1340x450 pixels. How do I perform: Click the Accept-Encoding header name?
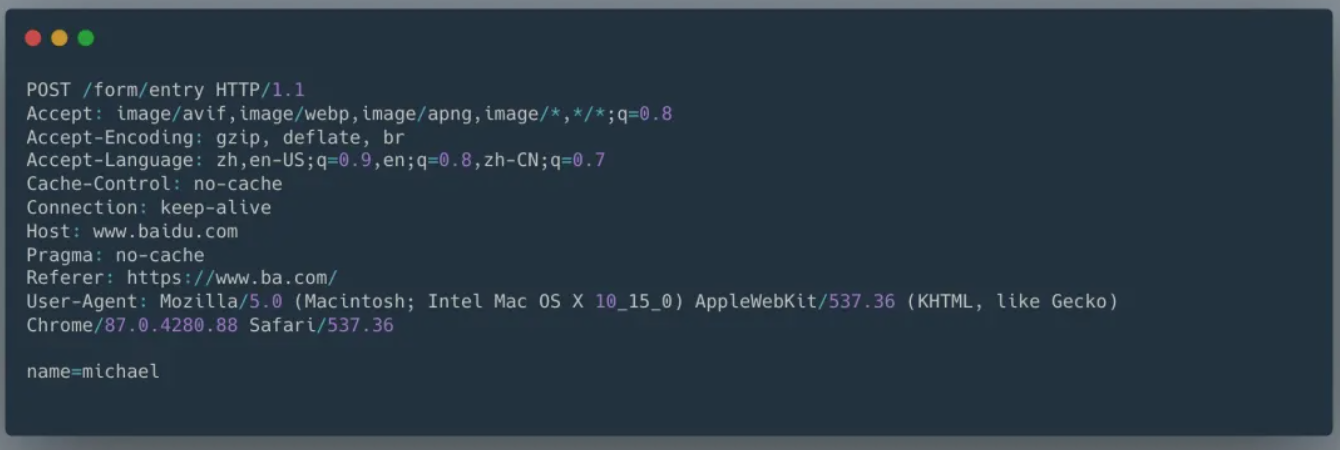(x=110, y=137)
